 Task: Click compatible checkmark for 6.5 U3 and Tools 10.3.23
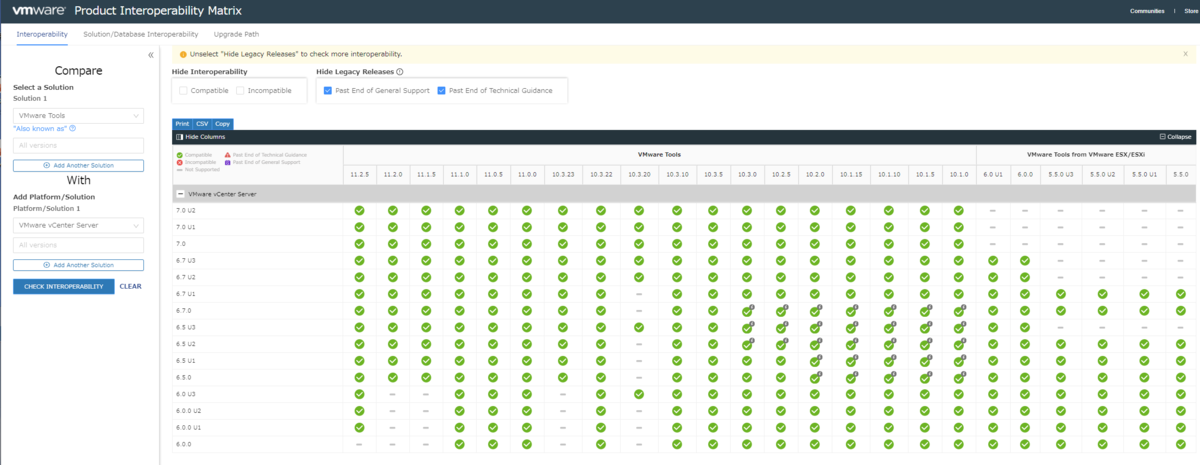click(x=563, y=327)
